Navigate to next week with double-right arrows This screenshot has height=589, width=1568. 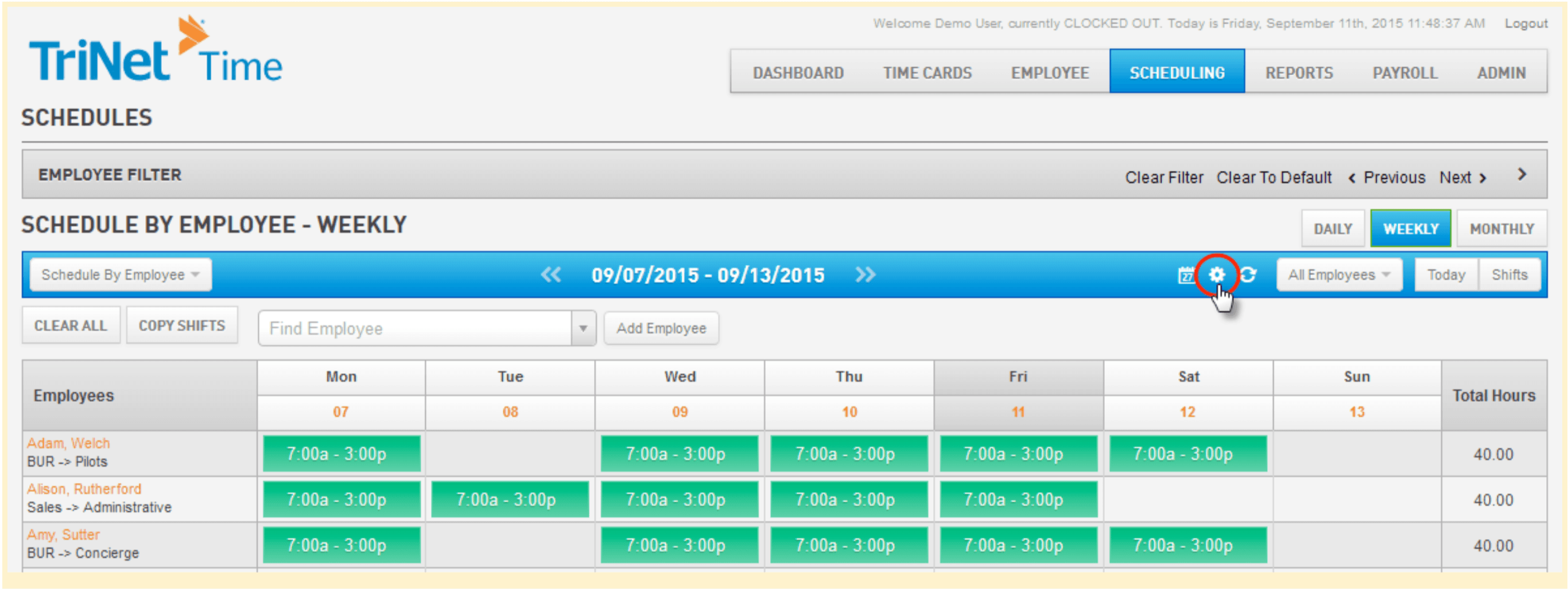pos(865,275)
